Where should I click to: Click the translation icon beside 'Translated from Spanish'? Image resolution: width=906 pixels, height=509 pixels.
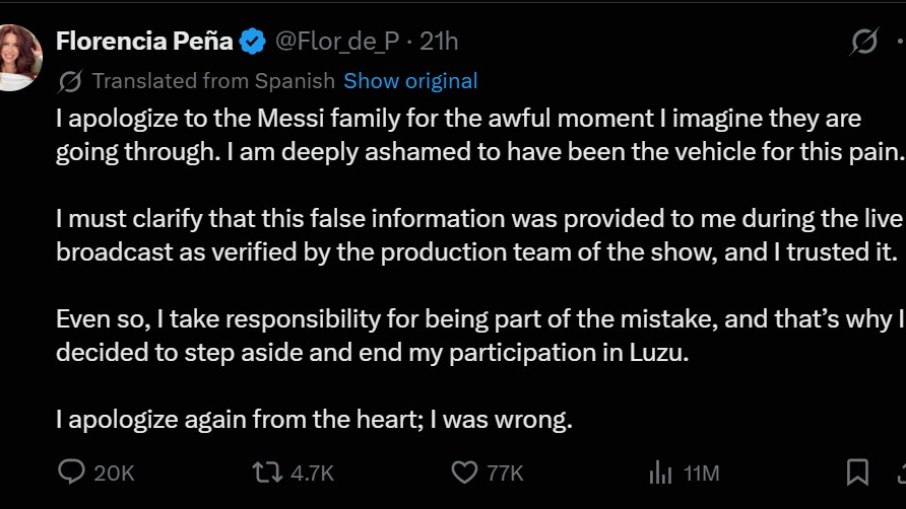pos(70,81)
